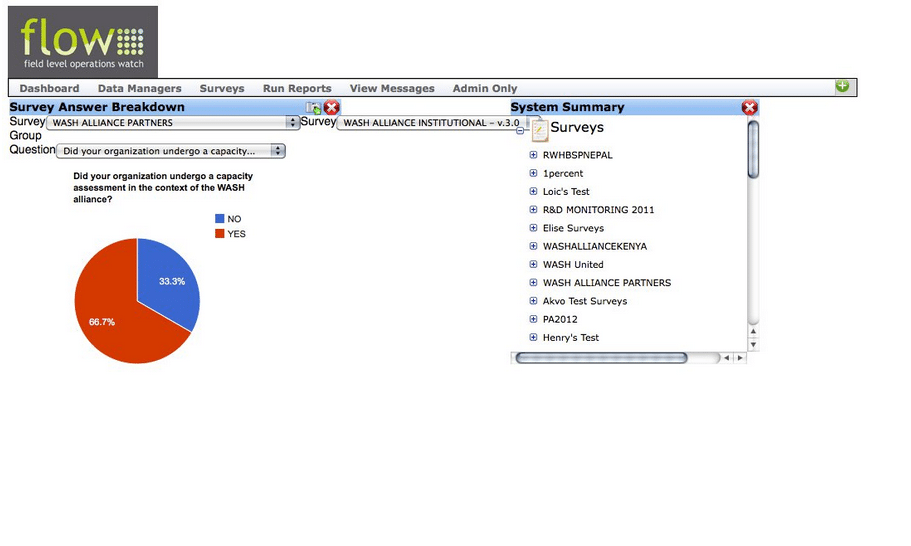The width and height of the screenshot is (911, 546).
Task: Click the Surveys notepad icon in tree
Action: [x=540, y=130]
